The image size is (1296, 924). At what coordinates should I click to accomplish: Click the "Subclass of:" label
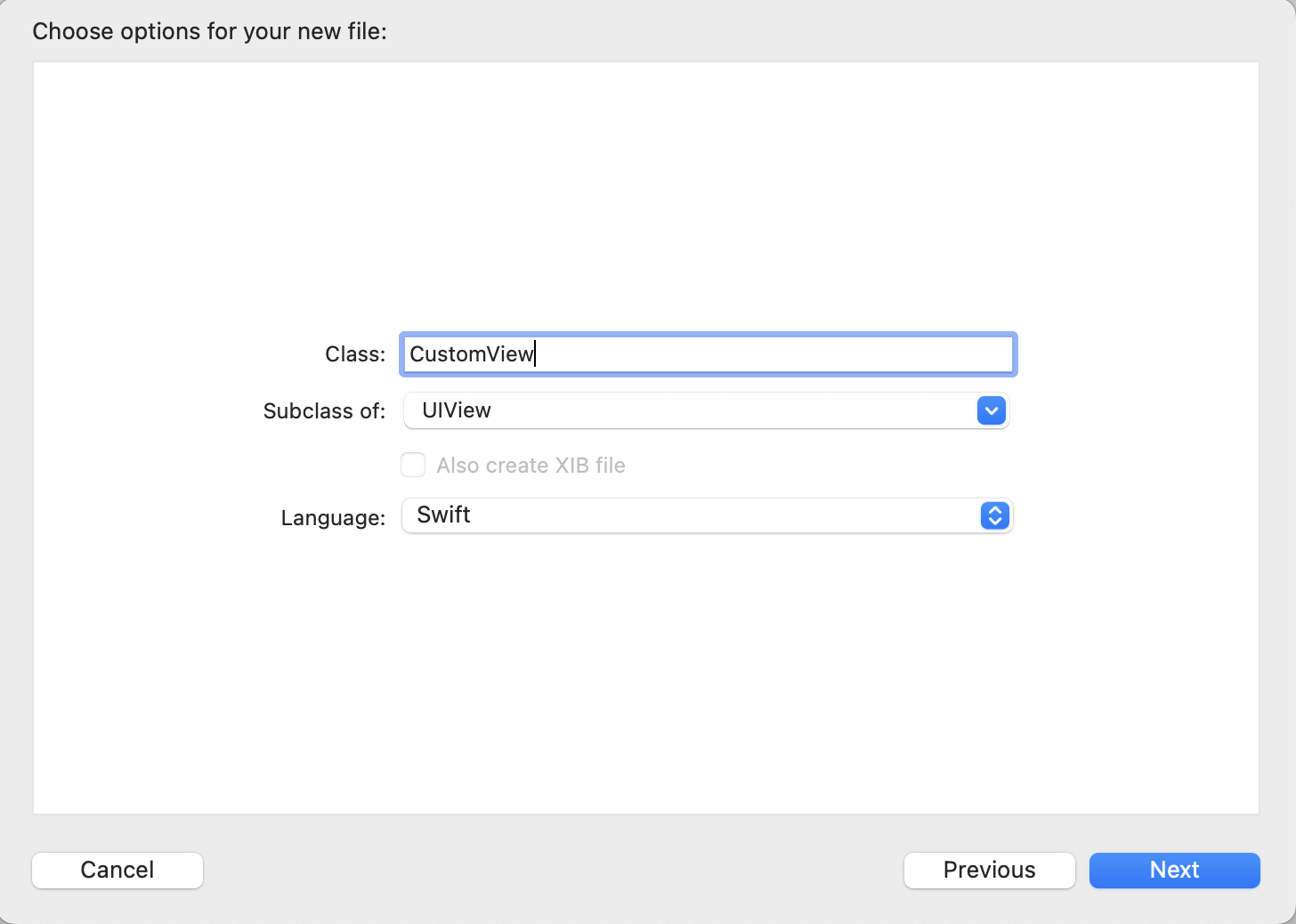(324, 411)
